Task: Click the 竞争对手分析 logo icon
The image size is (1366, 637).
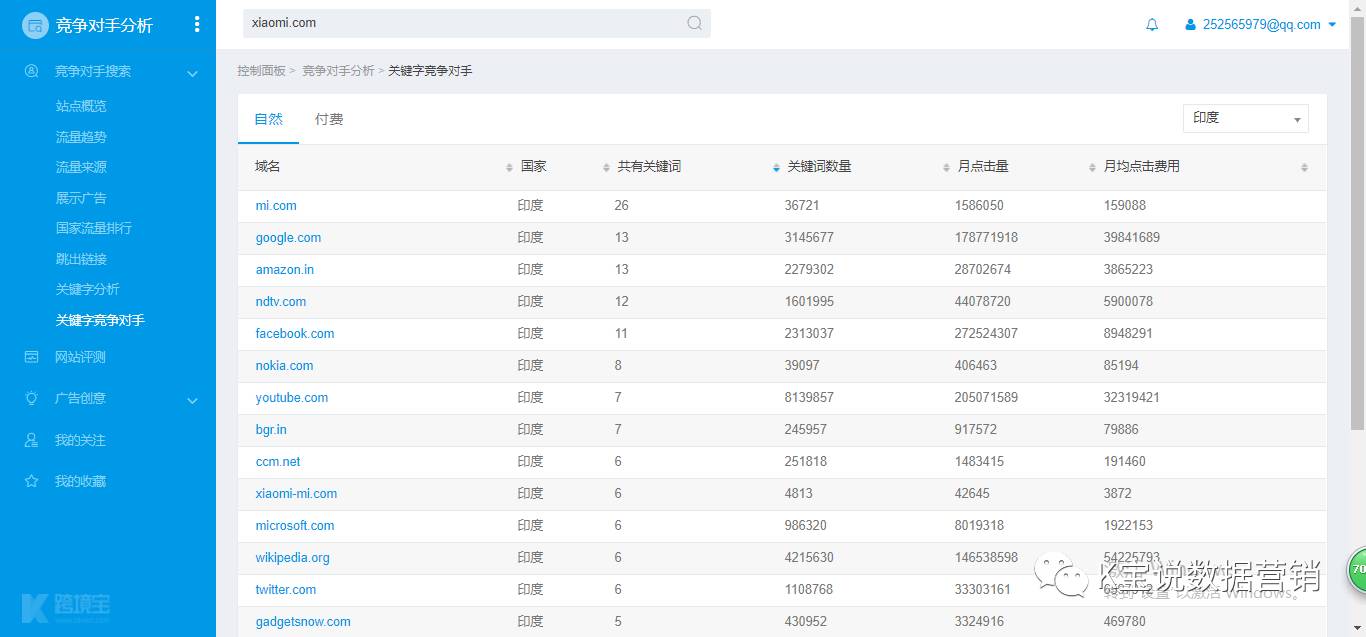Action: (35, 25)
